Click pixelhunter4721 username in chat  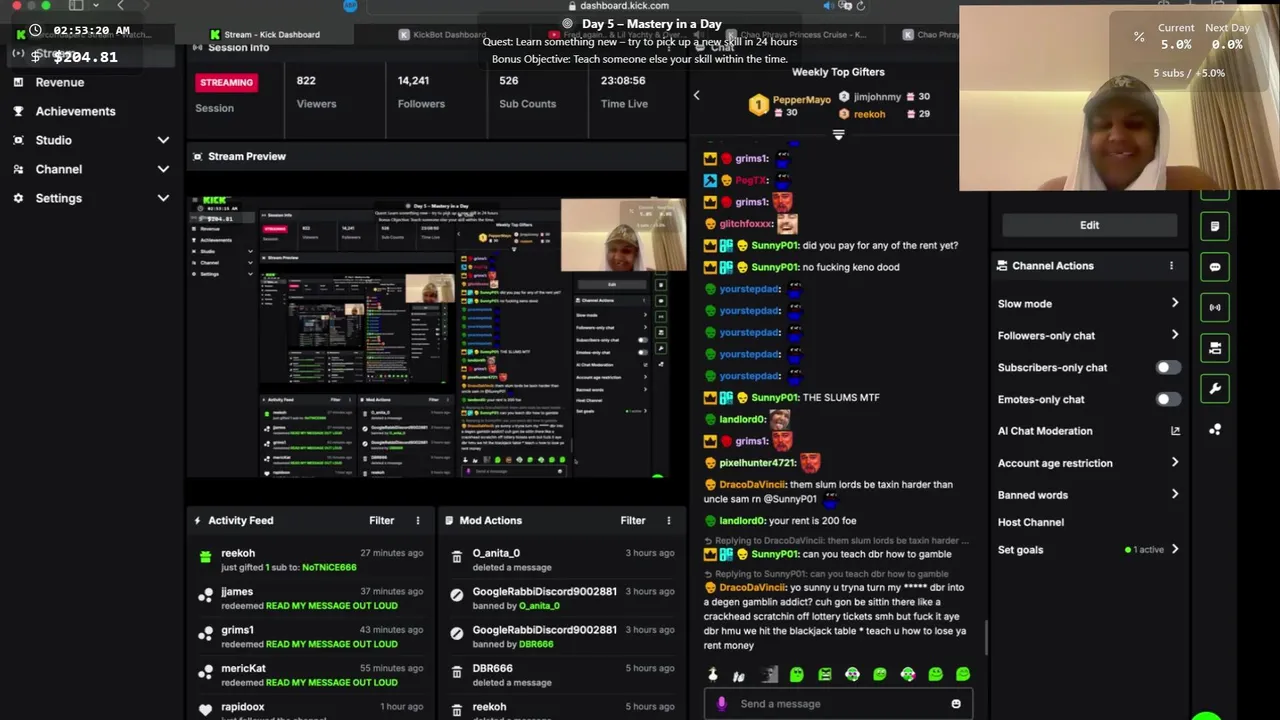(x=757, y=463)
